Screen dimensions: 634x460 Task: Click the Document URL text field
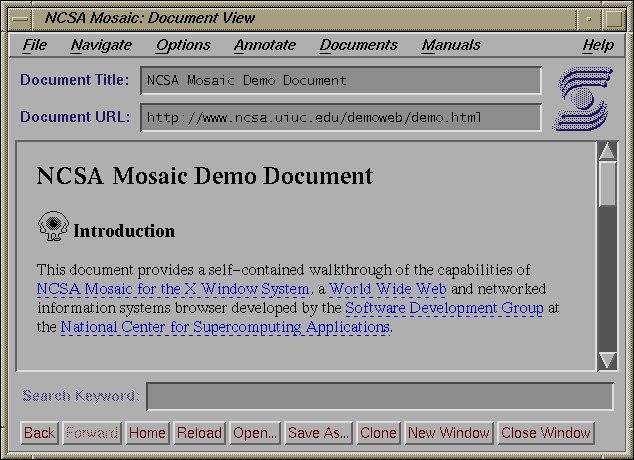pyautogui.click(x=340, y=118)
